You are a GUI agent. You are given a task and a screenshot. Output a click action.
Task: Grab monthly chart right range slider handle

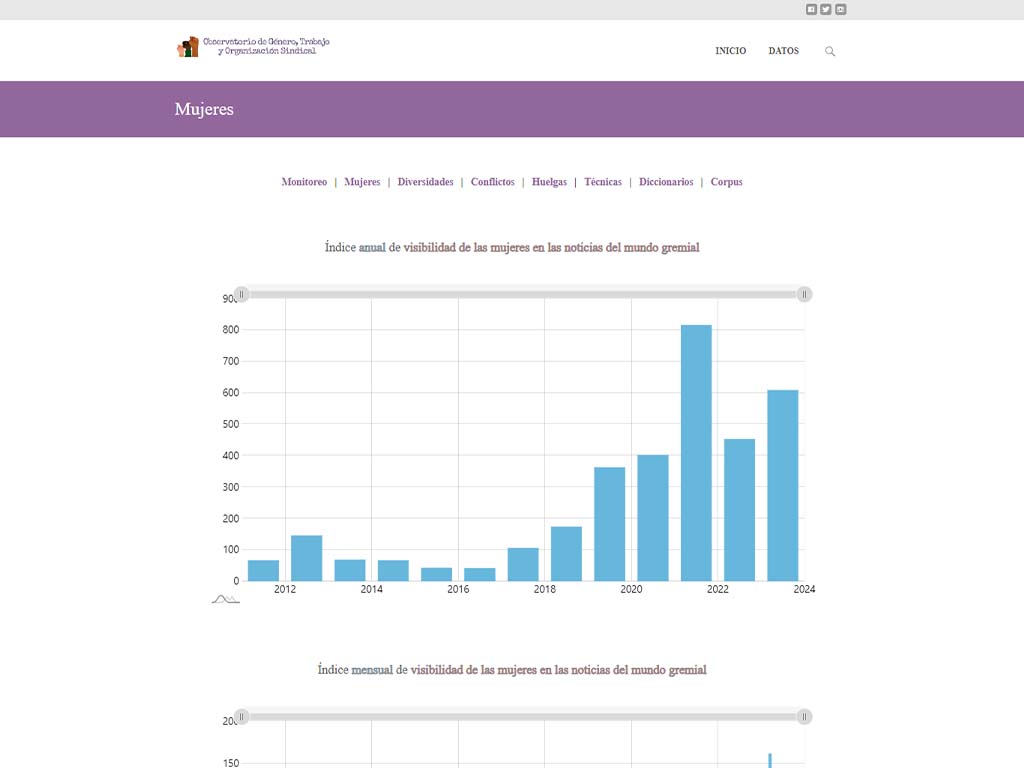tap(804, 716)
